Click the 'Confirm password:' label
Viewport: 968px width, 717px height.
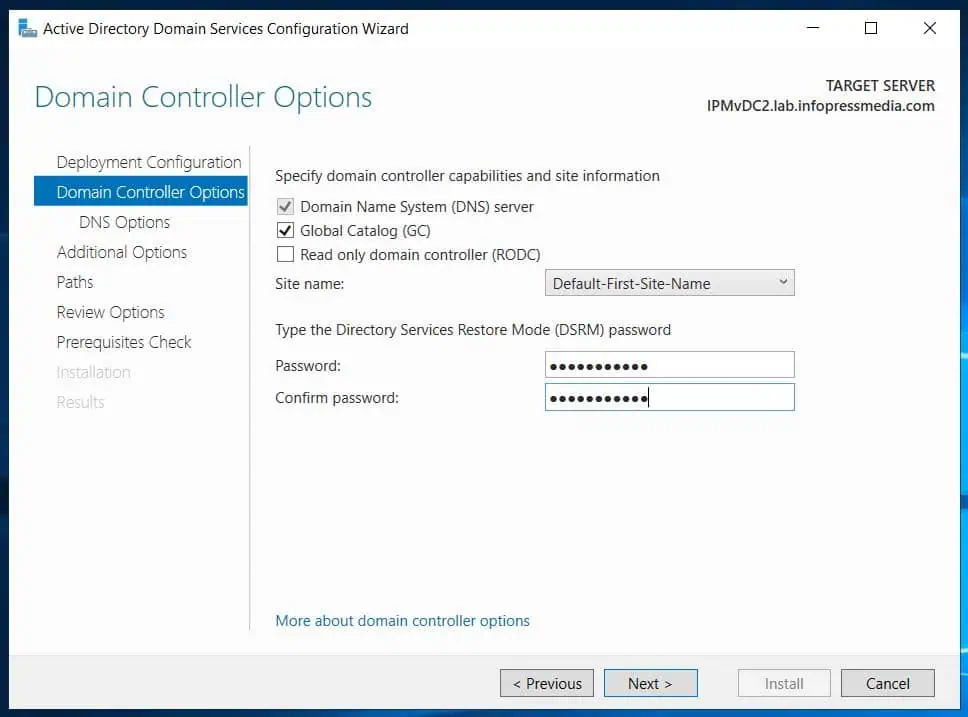[337, 398]
